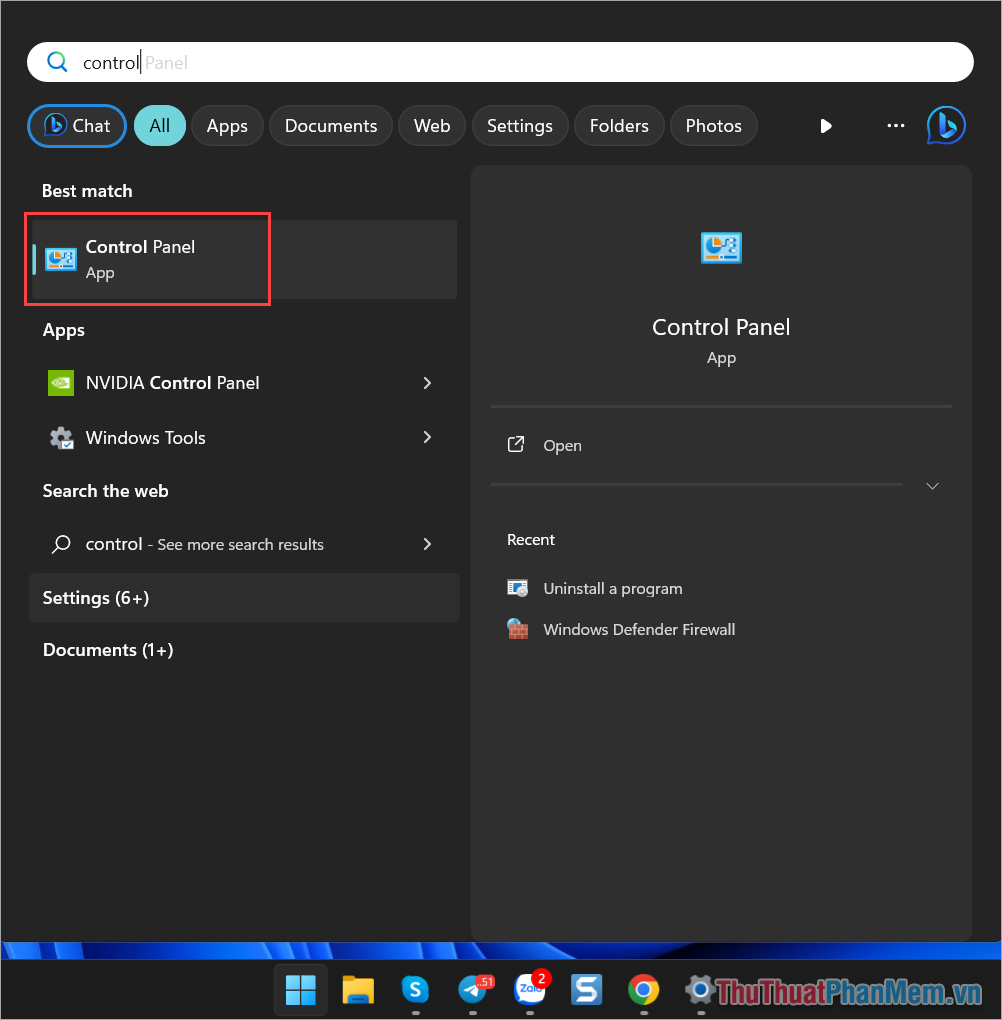Click the Windows Start button
This screenshot has width=1002, height=1020.
pyautogui.click(x=300, y=990)
